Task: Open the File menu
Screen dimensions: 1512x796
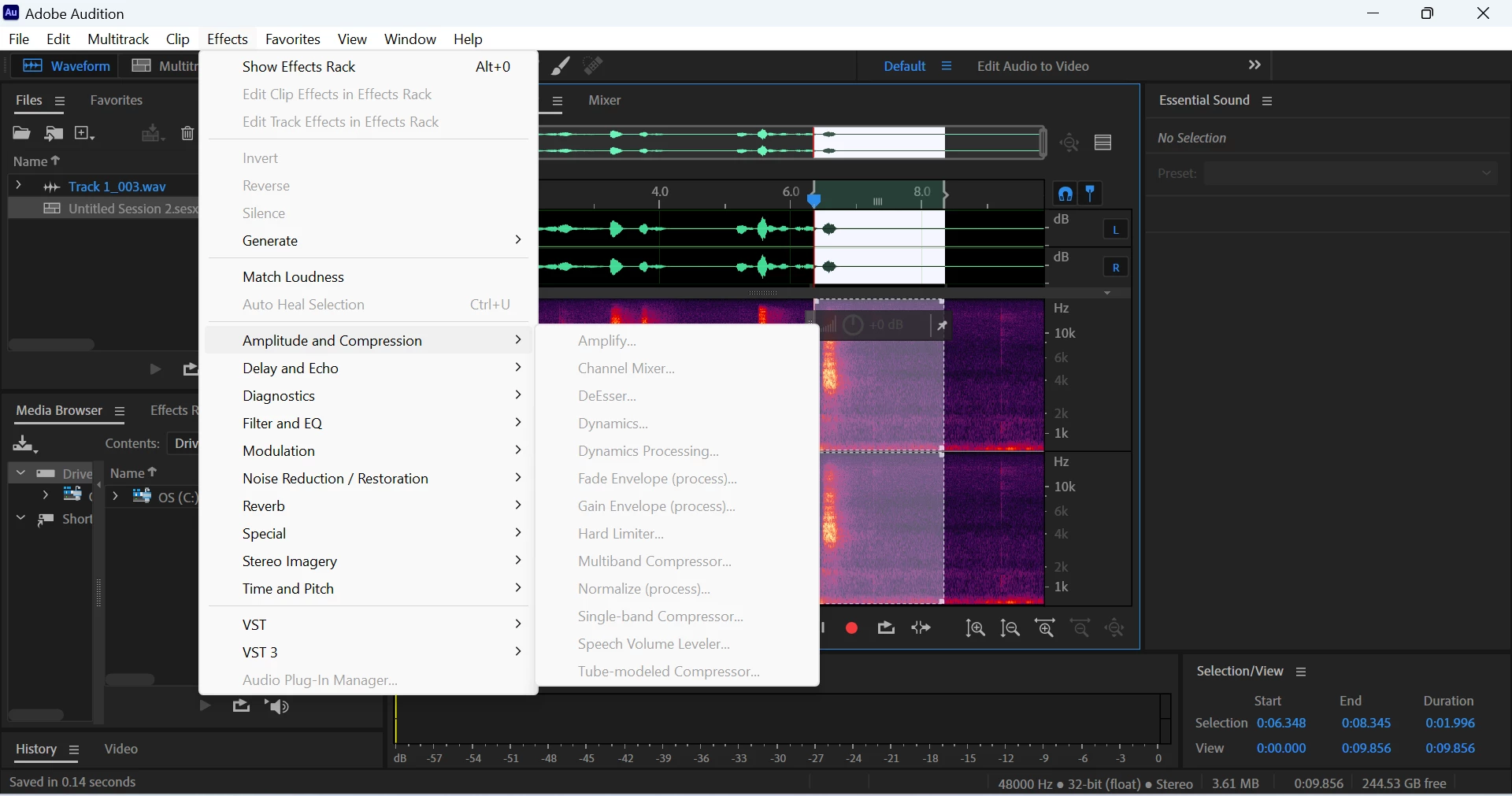Action: coord(19,39)
